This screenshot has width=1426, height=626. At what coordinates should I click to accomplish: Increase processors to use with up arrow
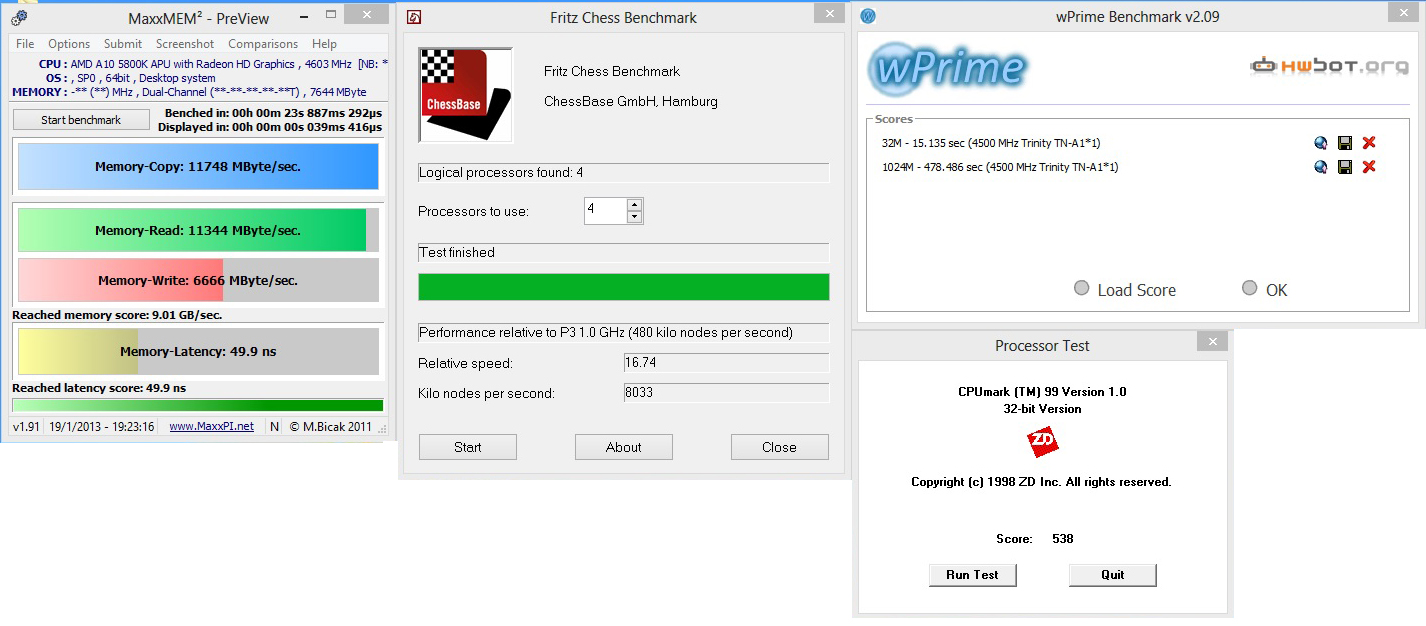[634, 205]
